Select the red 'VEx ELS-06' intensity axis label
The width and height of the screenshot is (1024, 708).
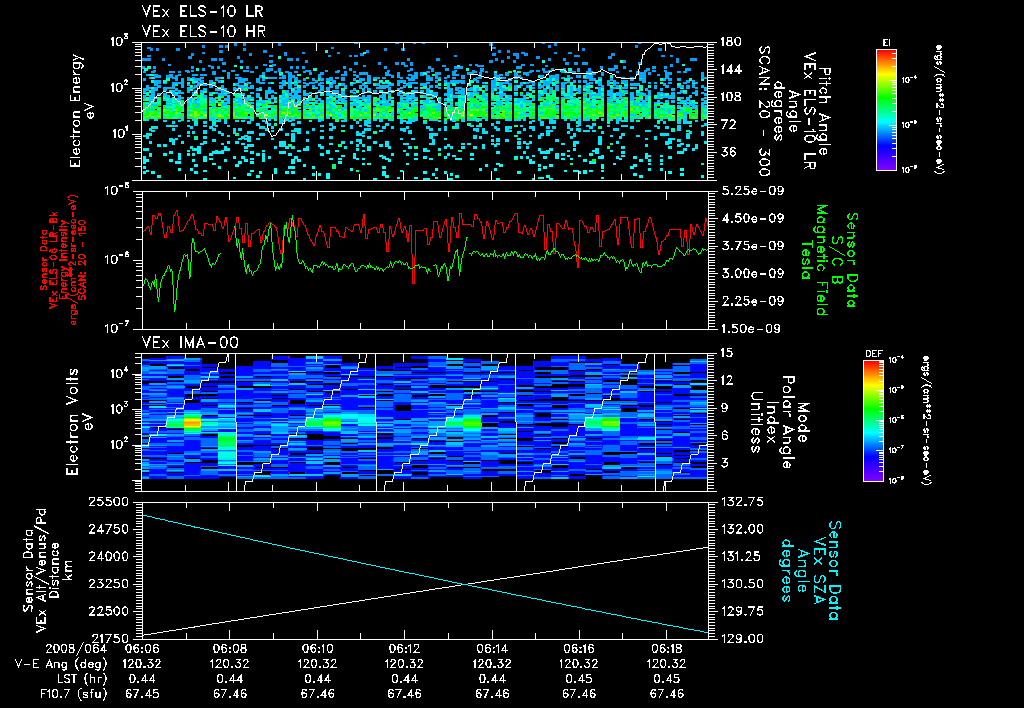pyautogui.click(x=63, y=260)
